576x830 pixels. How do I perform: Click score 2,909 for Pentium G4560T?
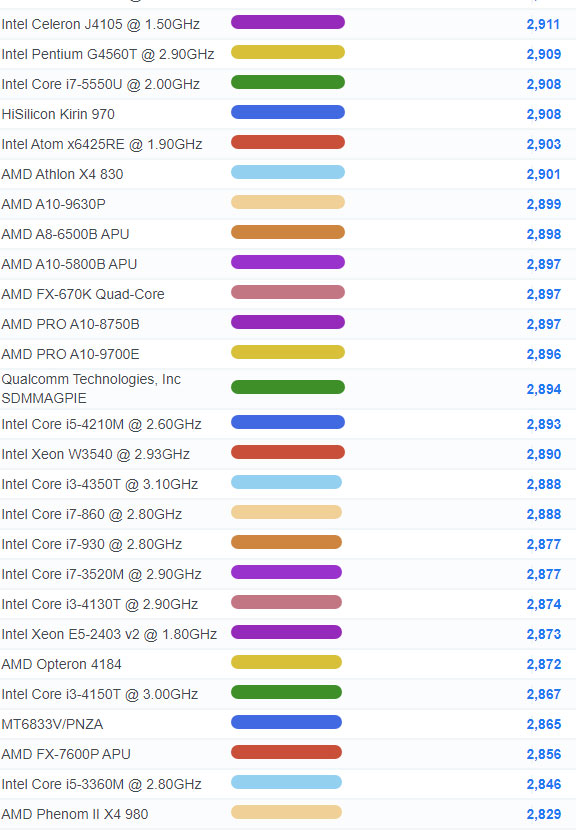[x=544, y=55]
